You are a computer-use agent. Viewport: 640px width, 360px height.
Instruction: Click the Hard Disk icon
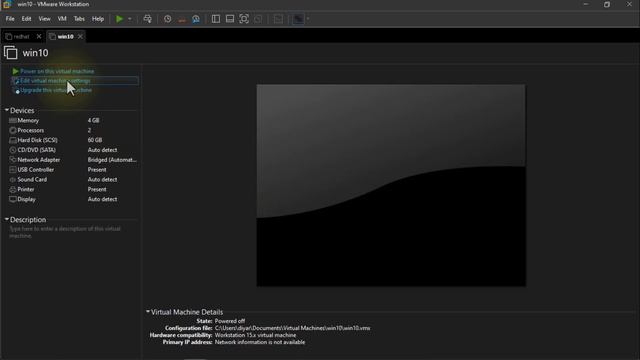point(13,140)
